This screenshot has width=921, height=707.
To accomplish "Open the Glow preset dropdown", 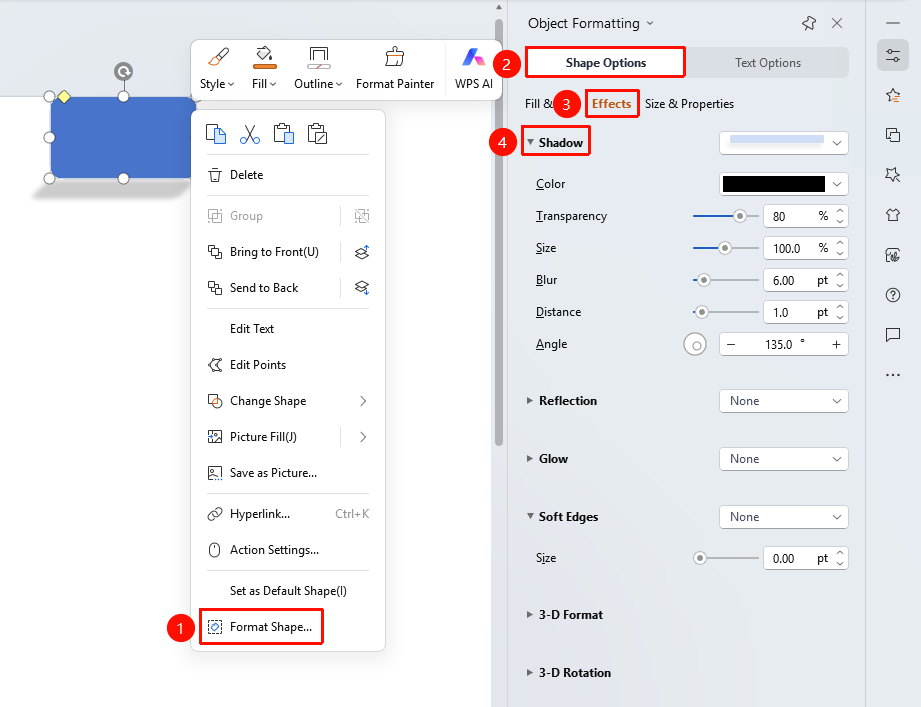I will pyautogui.click(x=784, y=459).
